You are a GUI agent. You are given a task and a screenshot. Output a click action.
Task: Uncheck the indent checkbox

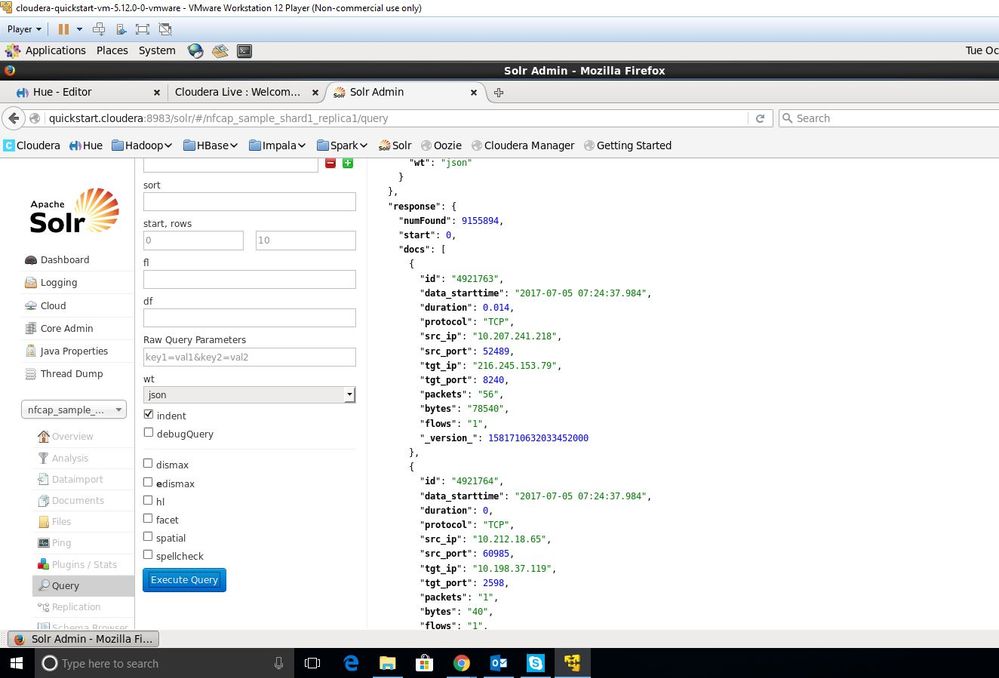click(x=148, y=414)
